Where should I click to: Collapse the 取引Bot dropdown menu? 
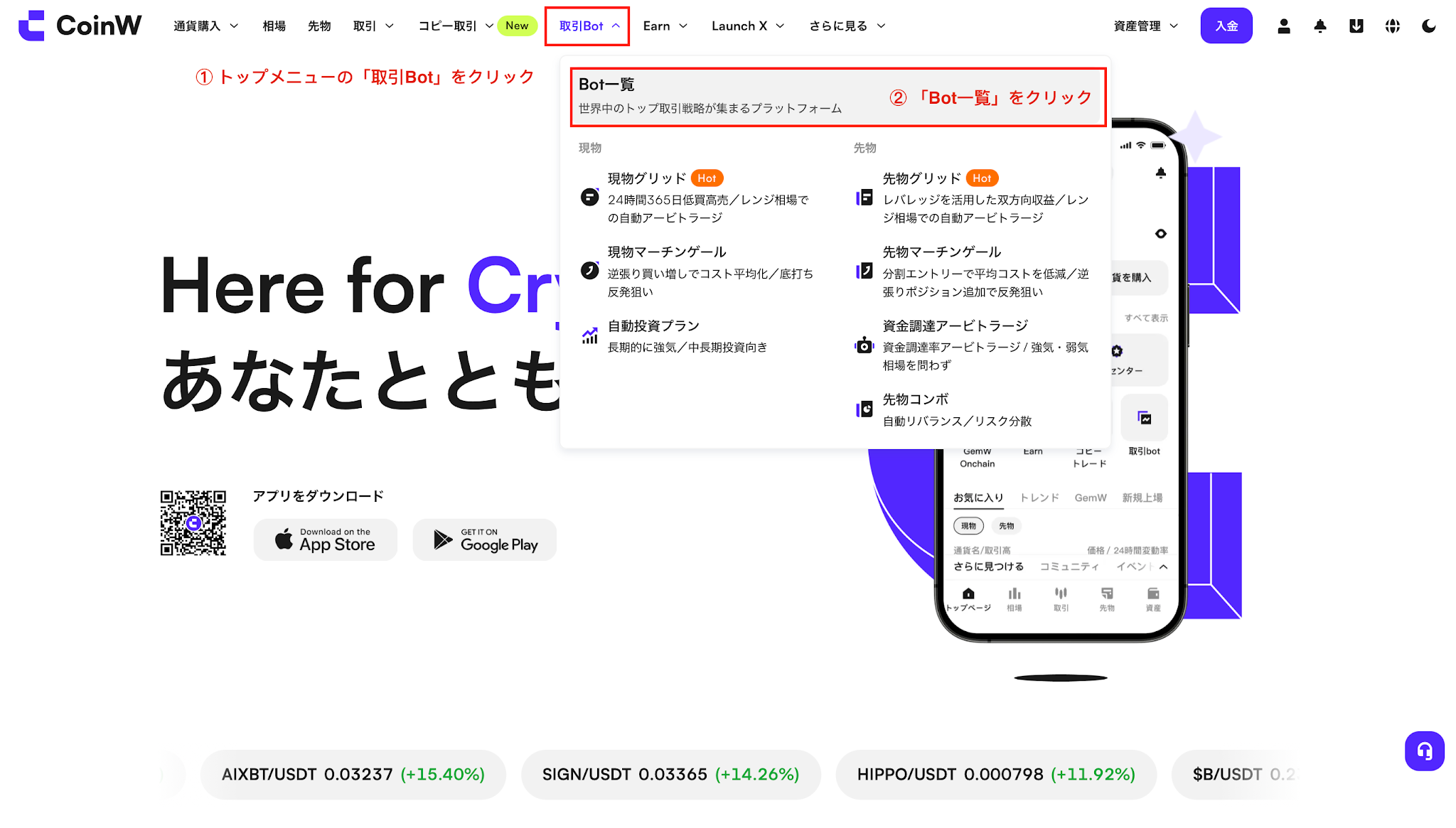point(589,26)
